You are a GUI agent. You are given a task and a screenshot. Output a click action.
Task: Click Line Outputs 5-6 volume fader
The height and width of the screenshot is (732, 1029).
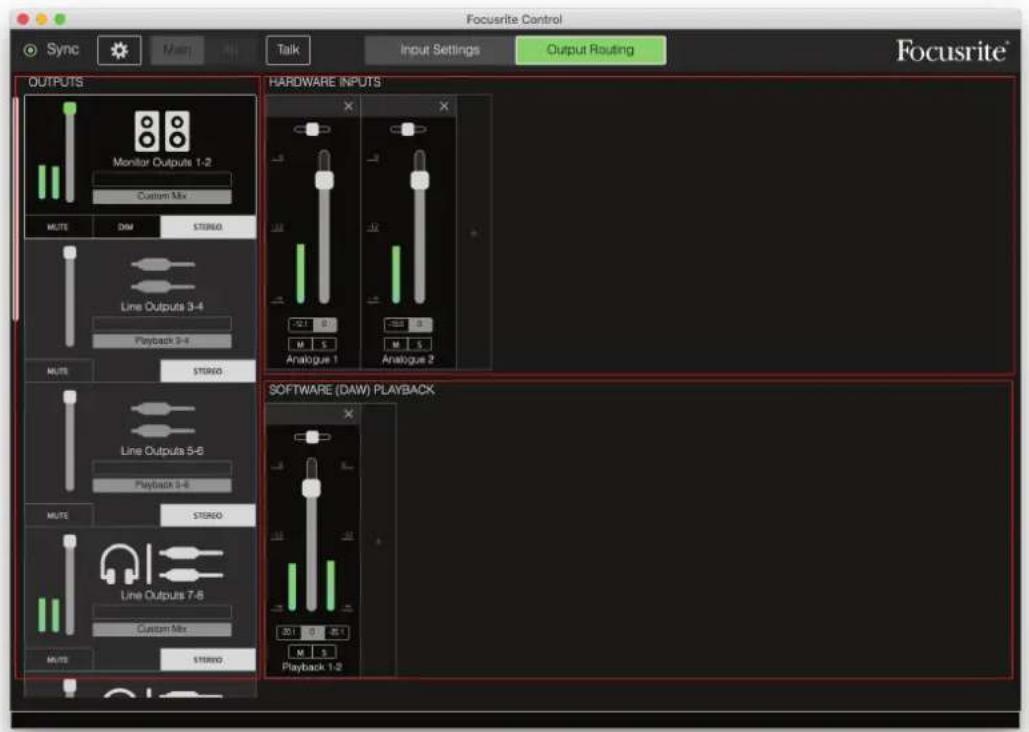[70, 397]
